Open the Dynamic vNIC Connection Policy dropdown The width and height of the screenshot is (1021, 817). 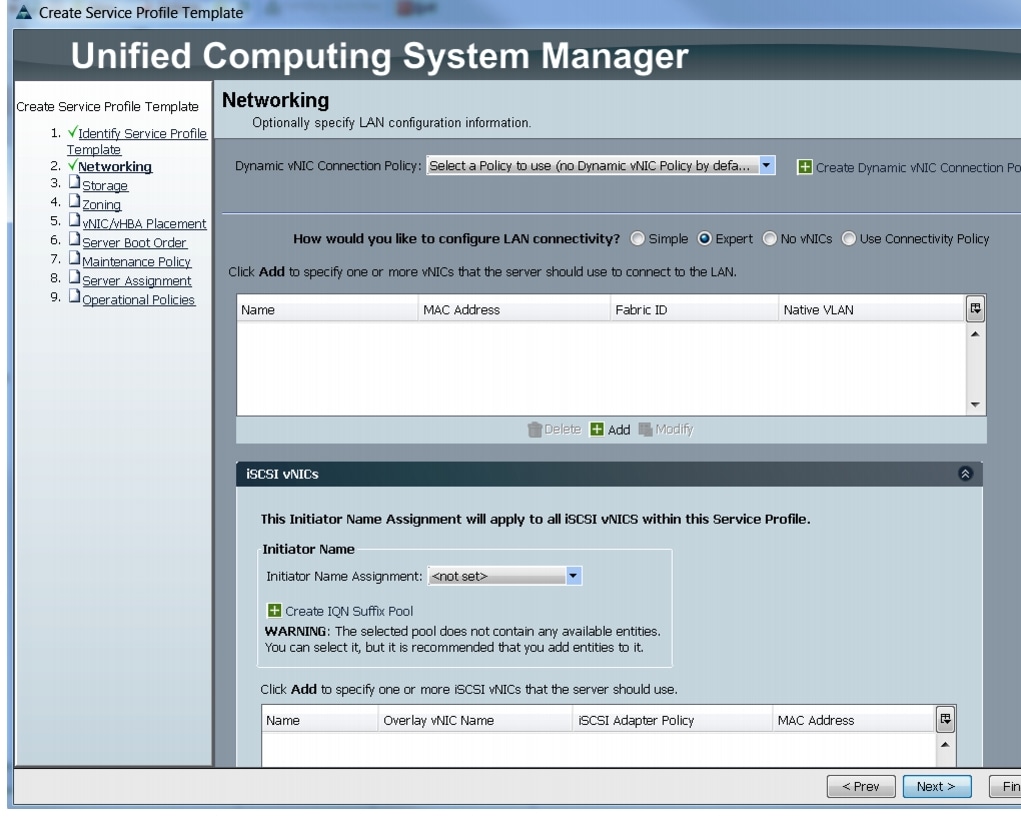pyautogui.click(x=600, y=165)
